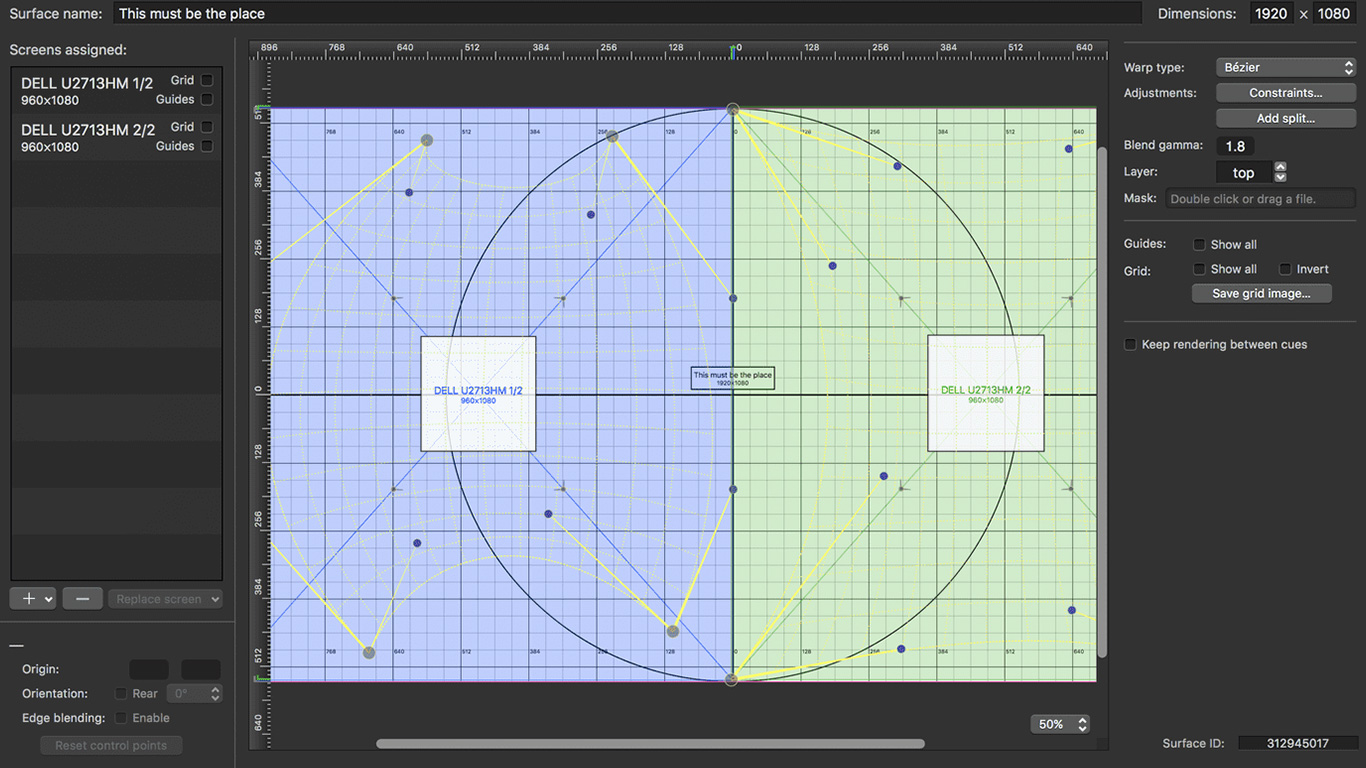
Task: Select DELL U2713HM 2/2 in screens list
Action: [88, 137]
